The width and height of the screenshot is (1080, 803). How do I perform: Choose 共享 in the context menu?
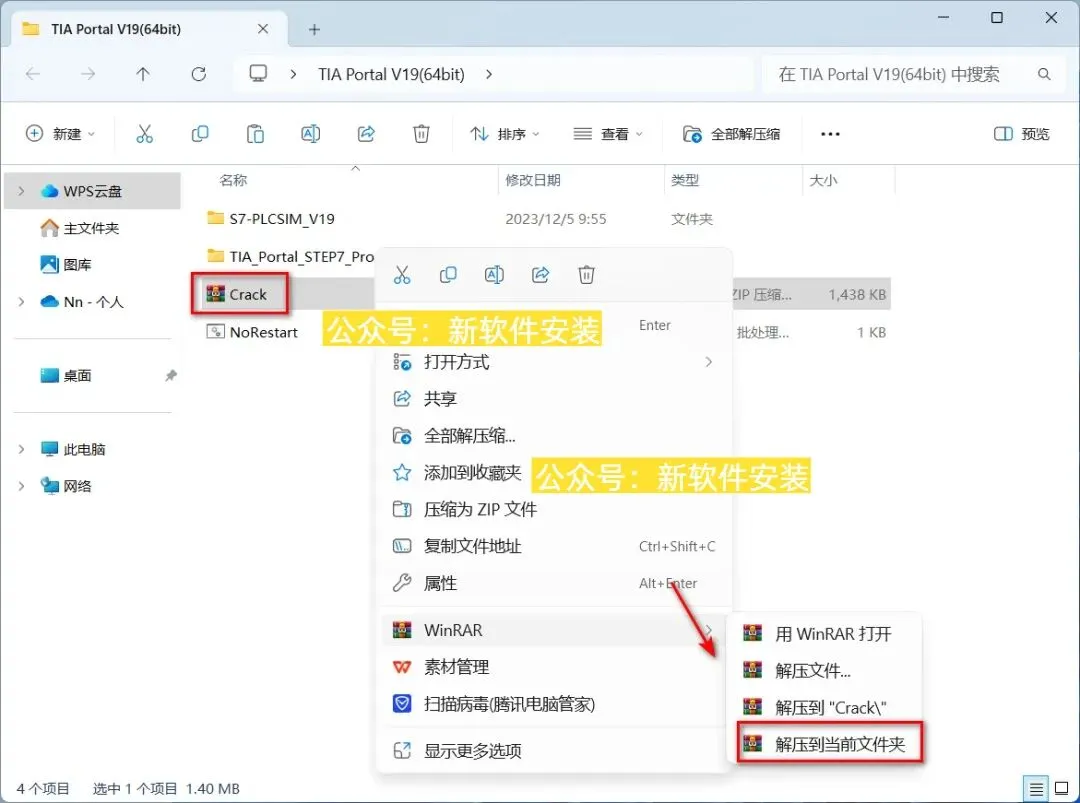pos(554,398)
